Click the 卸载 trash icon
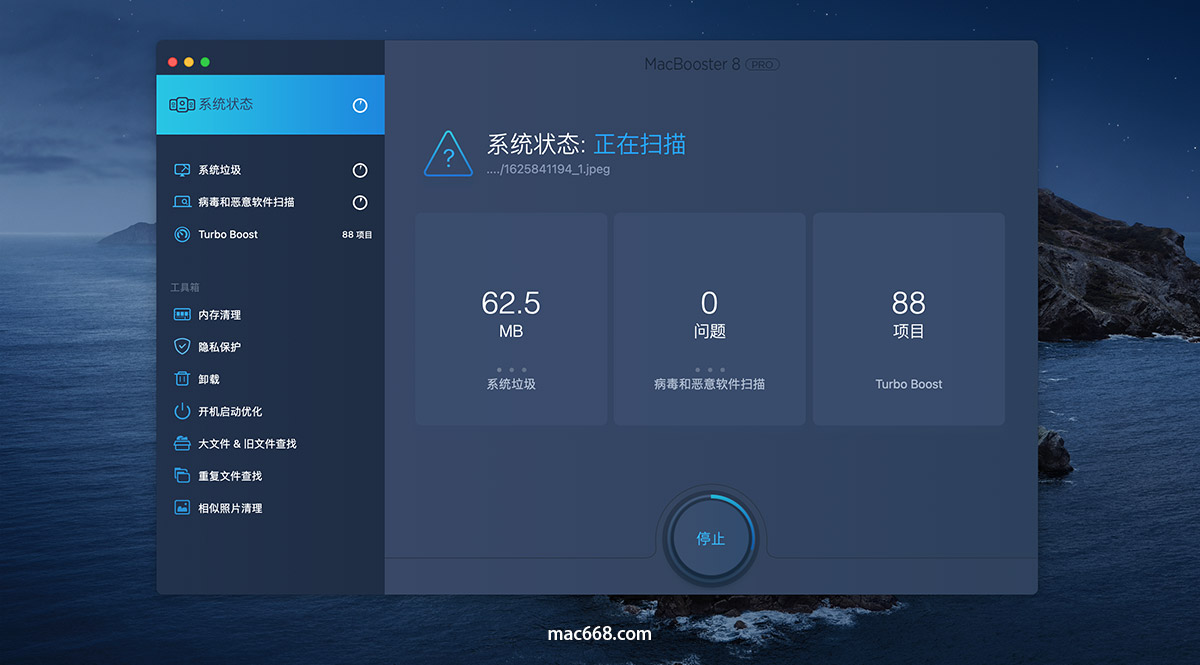This screenshot has width=1200, height=665. pyautogui.click(x=182, y=379)
